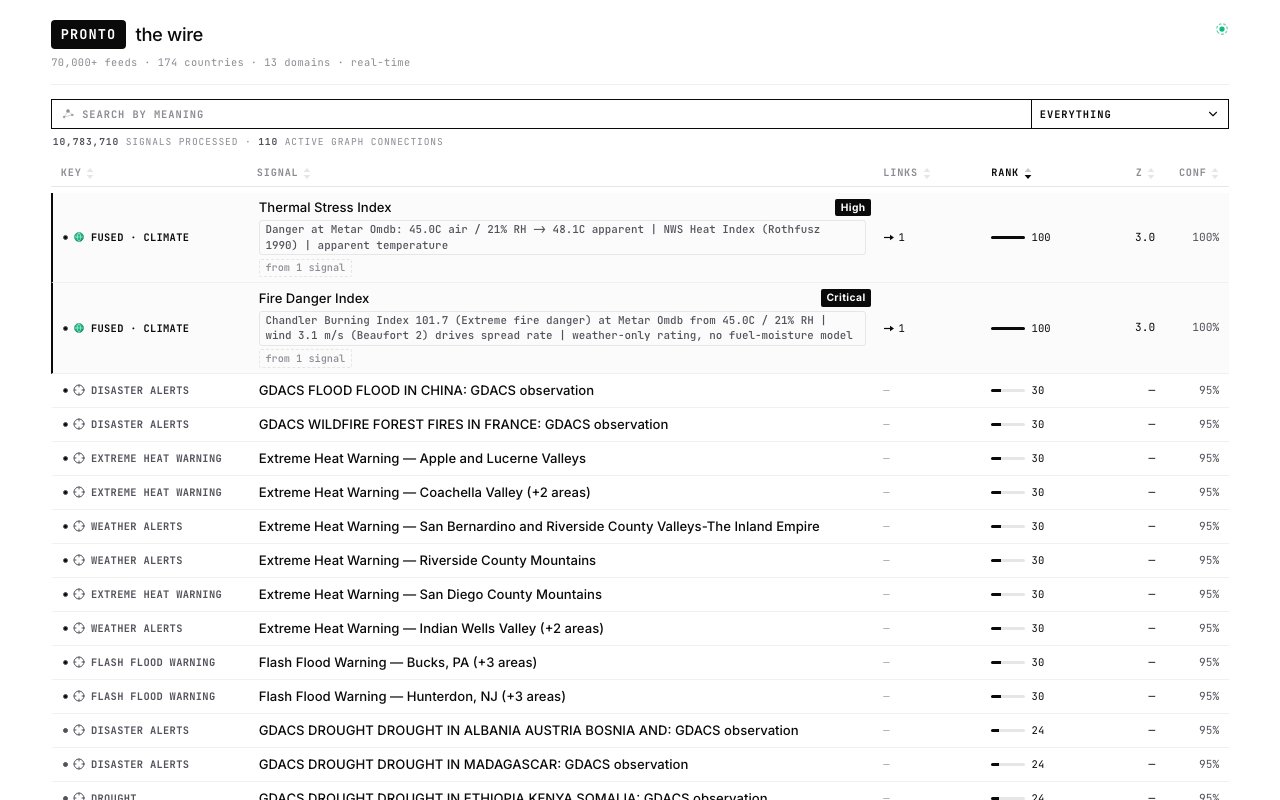This screenshot has width=1280, height=800.
Task: Click the crosshair icon for France wildfire row
Action: click(79, 424)
